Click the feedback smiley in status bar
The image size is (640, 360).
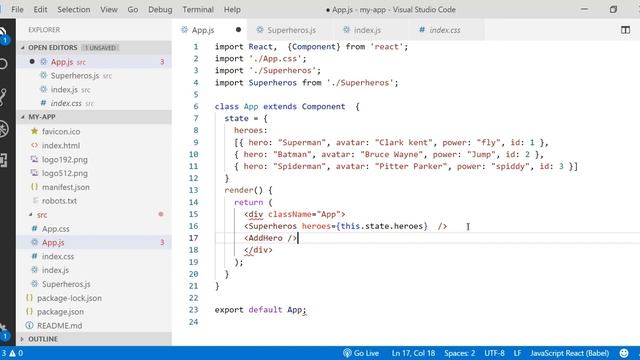click(x=624, y=353)
